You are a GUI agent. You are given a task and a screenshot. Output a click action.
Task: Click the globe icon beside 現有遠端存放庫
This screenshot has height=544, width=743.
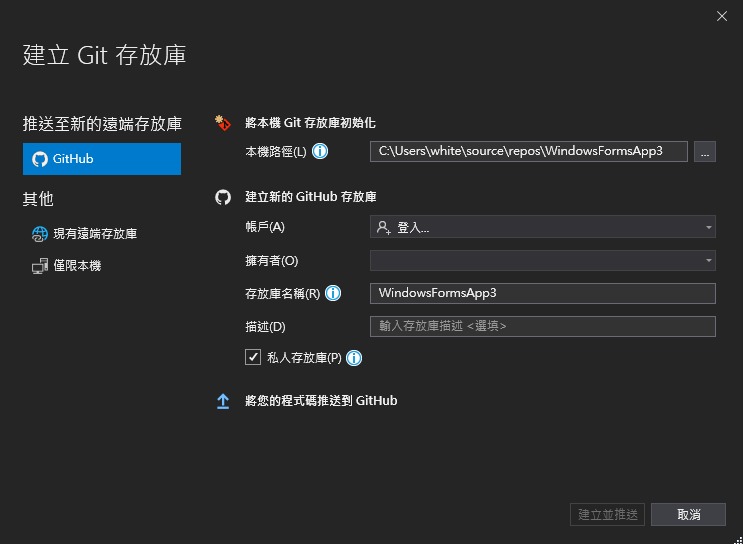point(40,234)
